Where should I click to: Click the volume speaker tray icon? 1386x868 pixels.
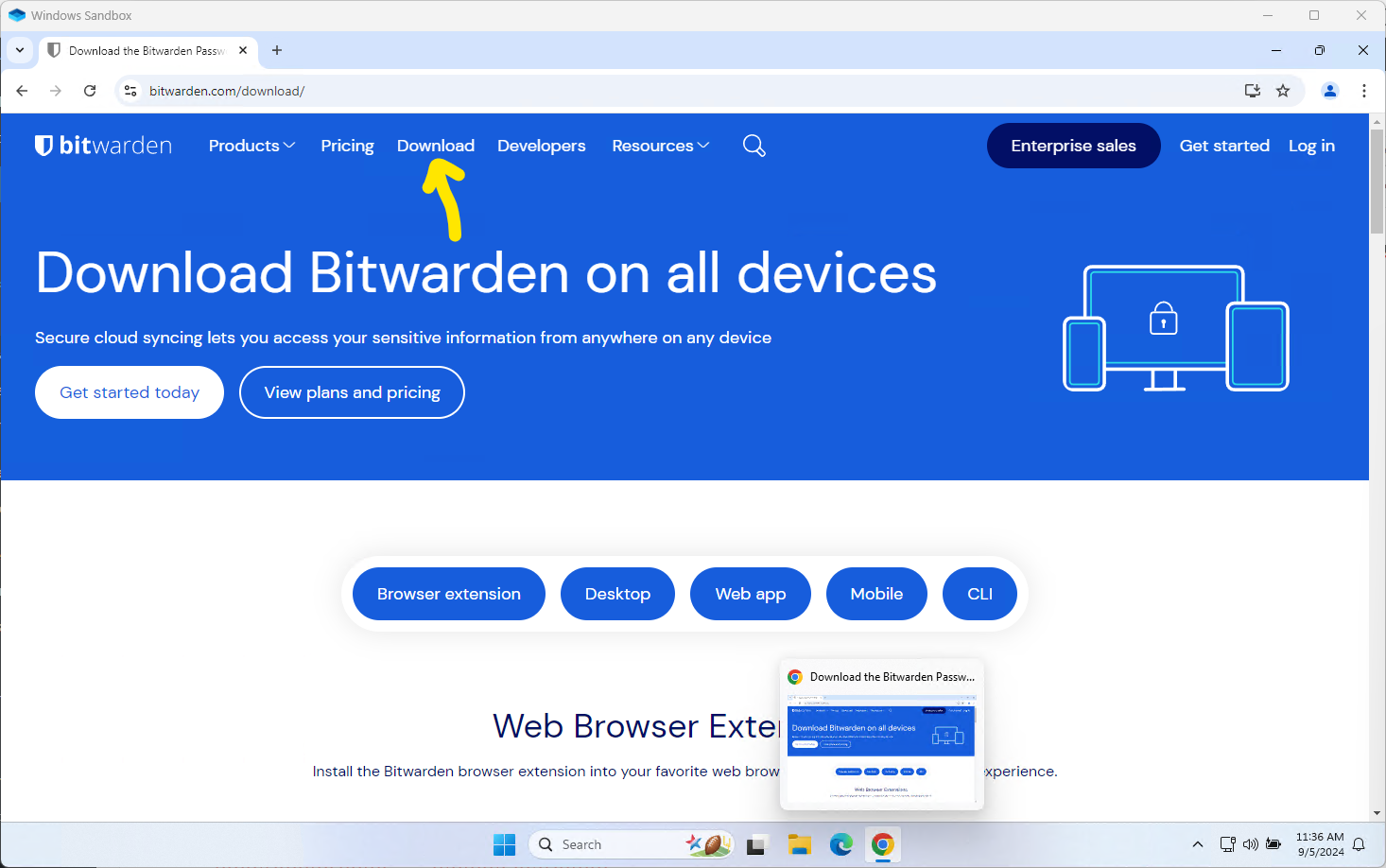(x=1251, y=844)
